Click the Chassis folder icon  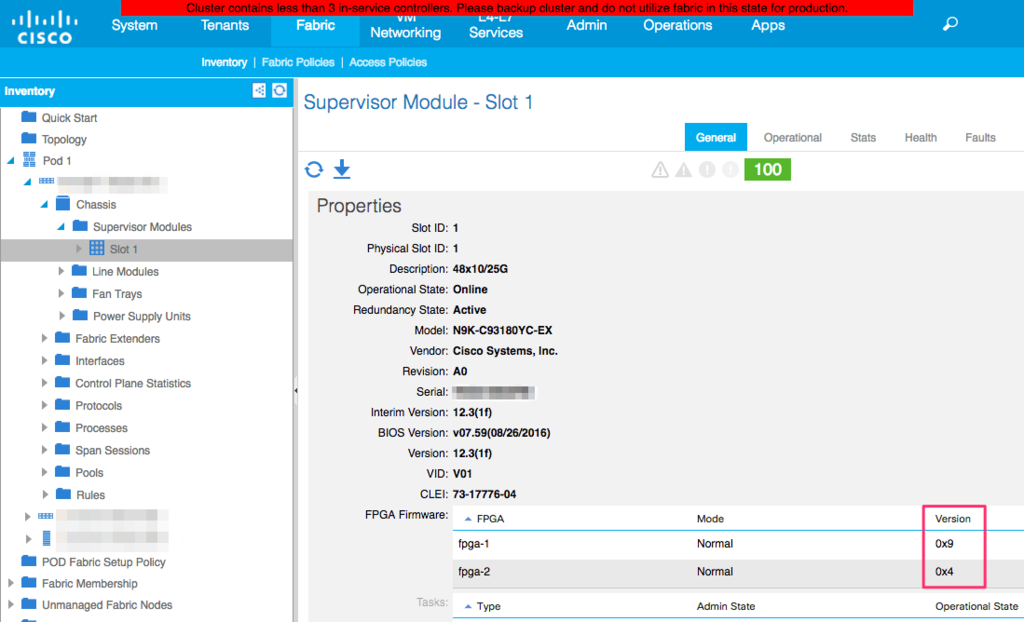click(x=63, y=204)
